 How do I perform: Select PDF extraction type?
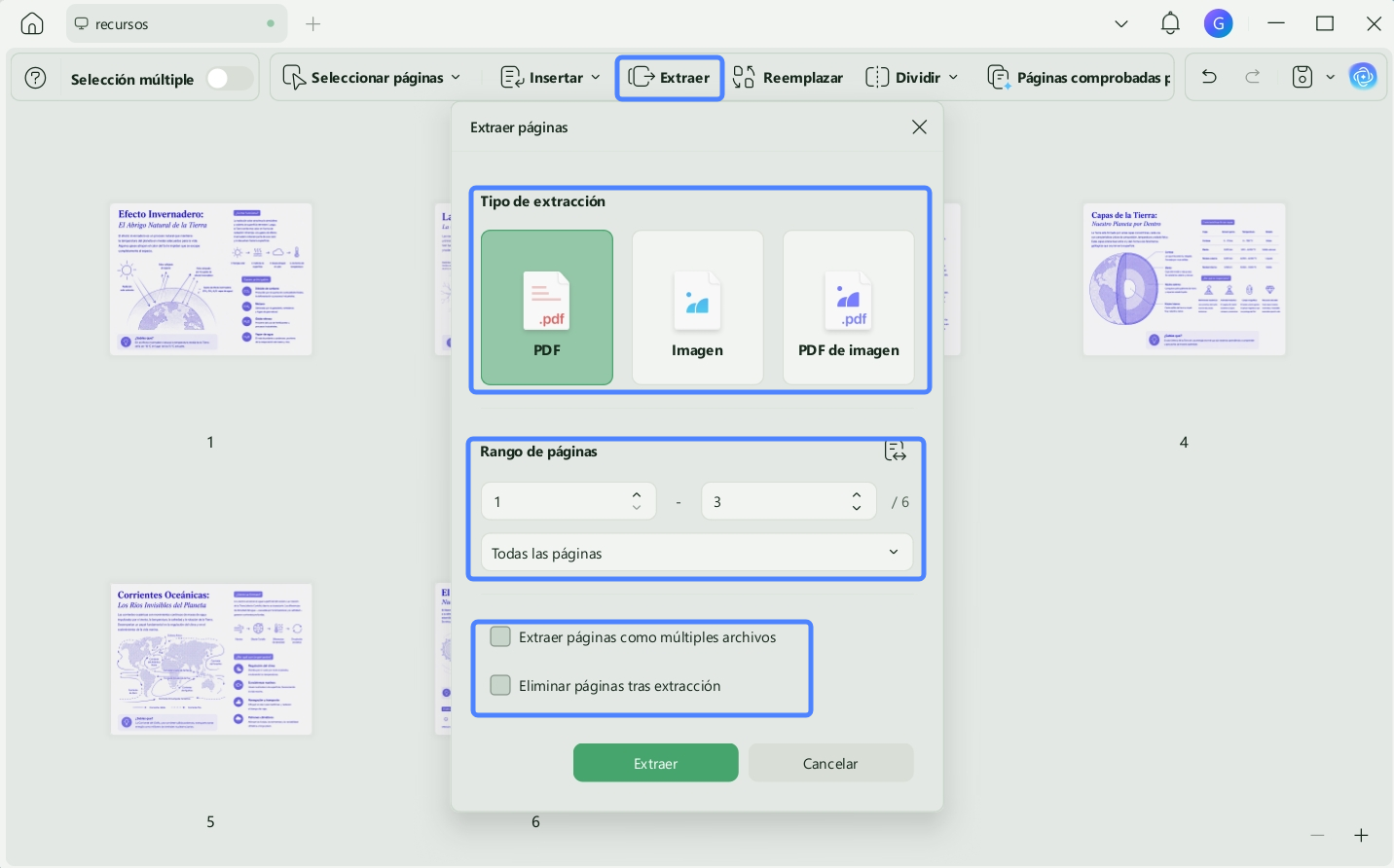tap(547, 307)
